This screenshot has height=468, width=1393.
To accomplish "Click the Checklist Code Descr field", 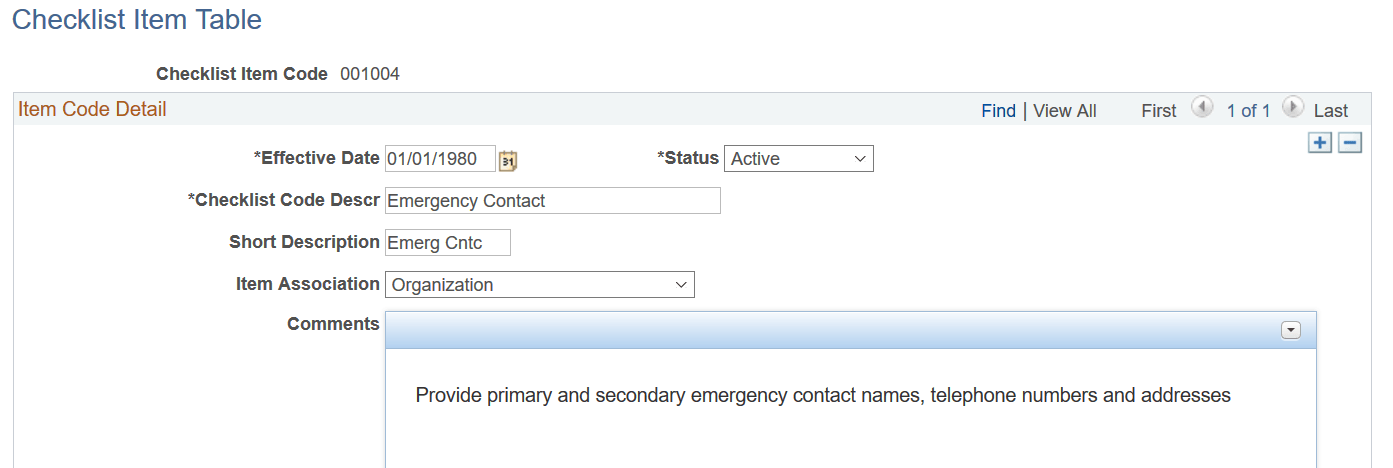I will (x=552, y=201).
